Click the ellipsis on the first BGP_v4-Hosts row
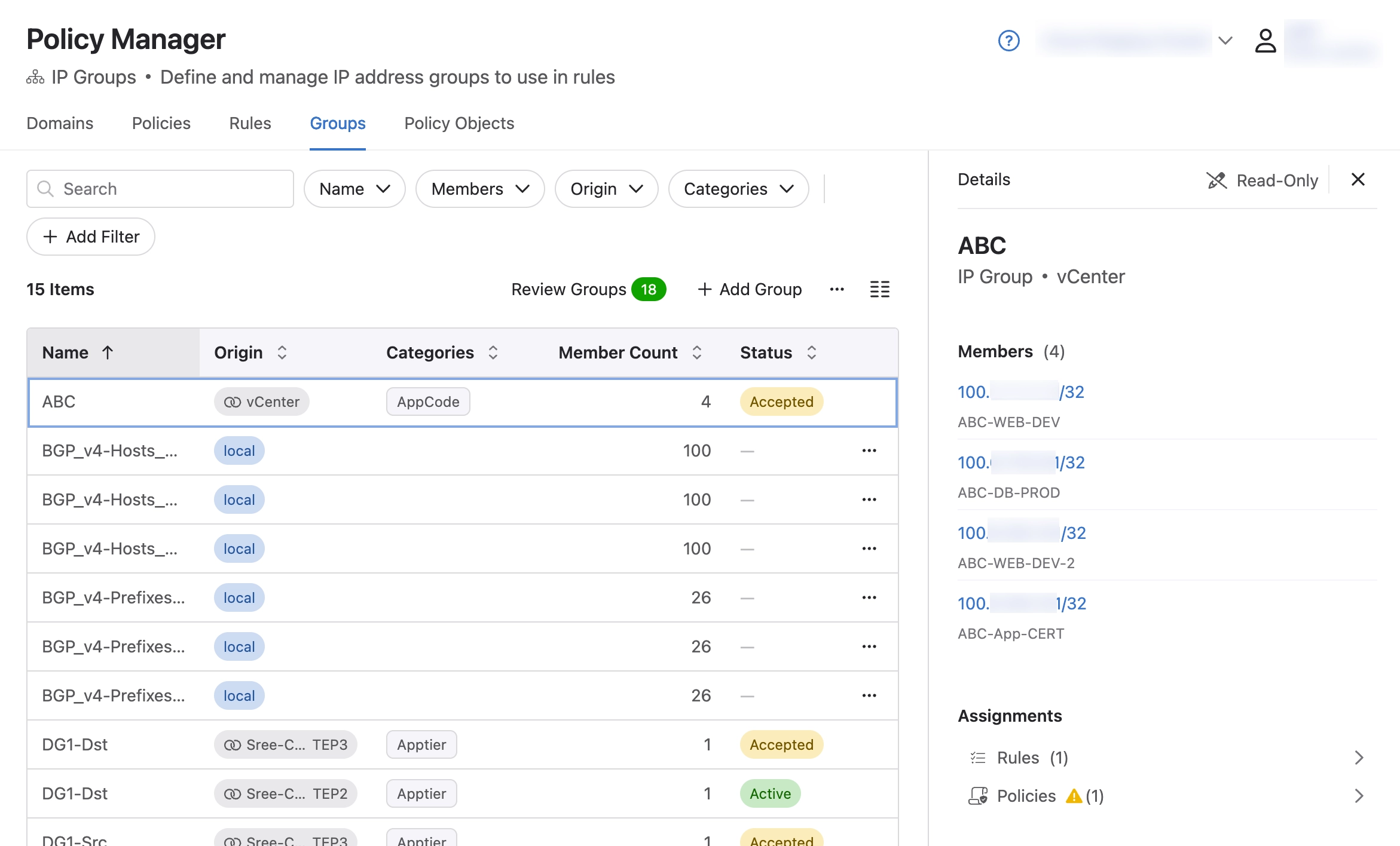Viewport: 1400px width, 846px height. pyautogui.click(x=869, y=450)
